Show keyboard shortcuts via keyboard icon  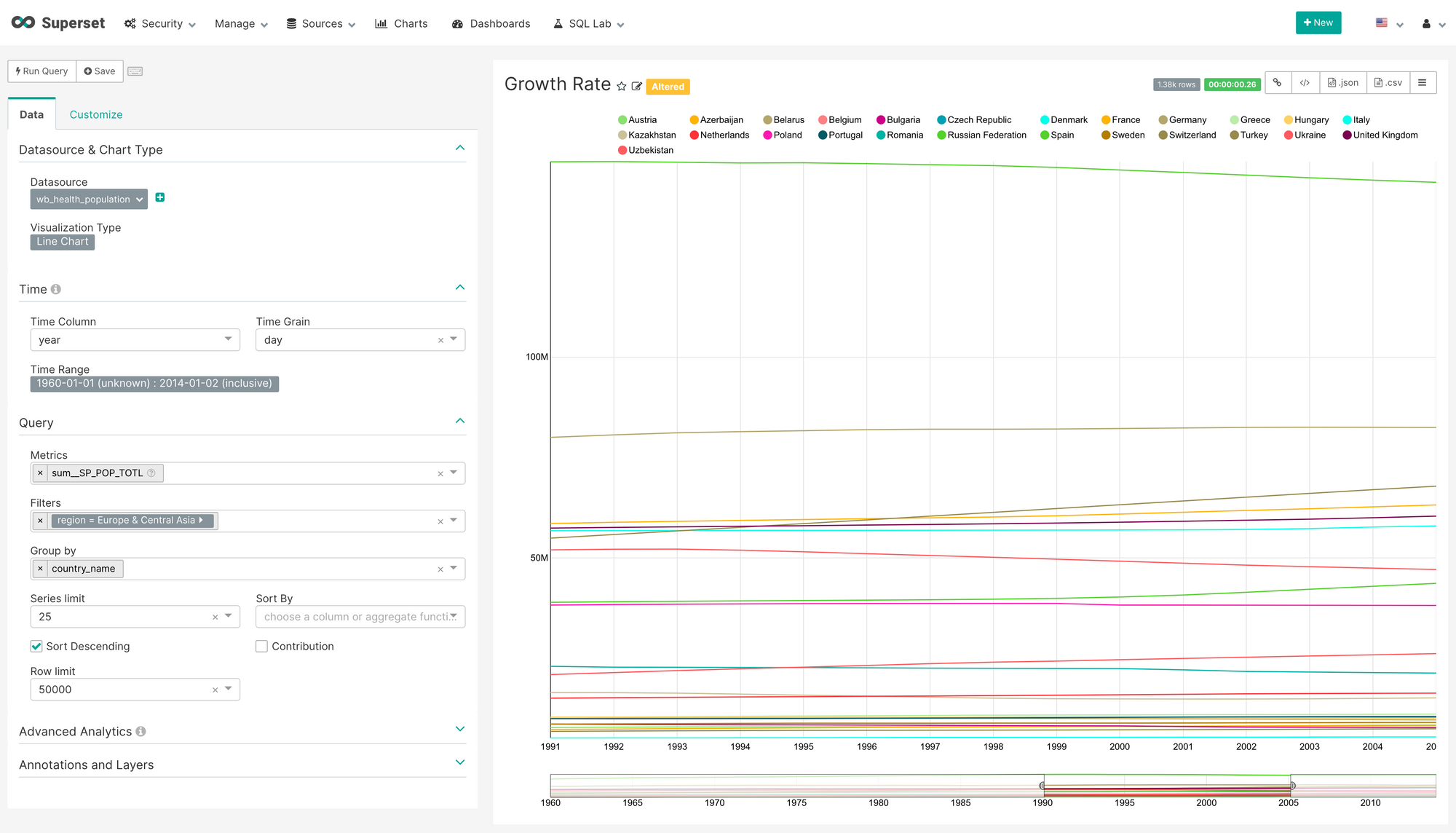pos(135,71)
